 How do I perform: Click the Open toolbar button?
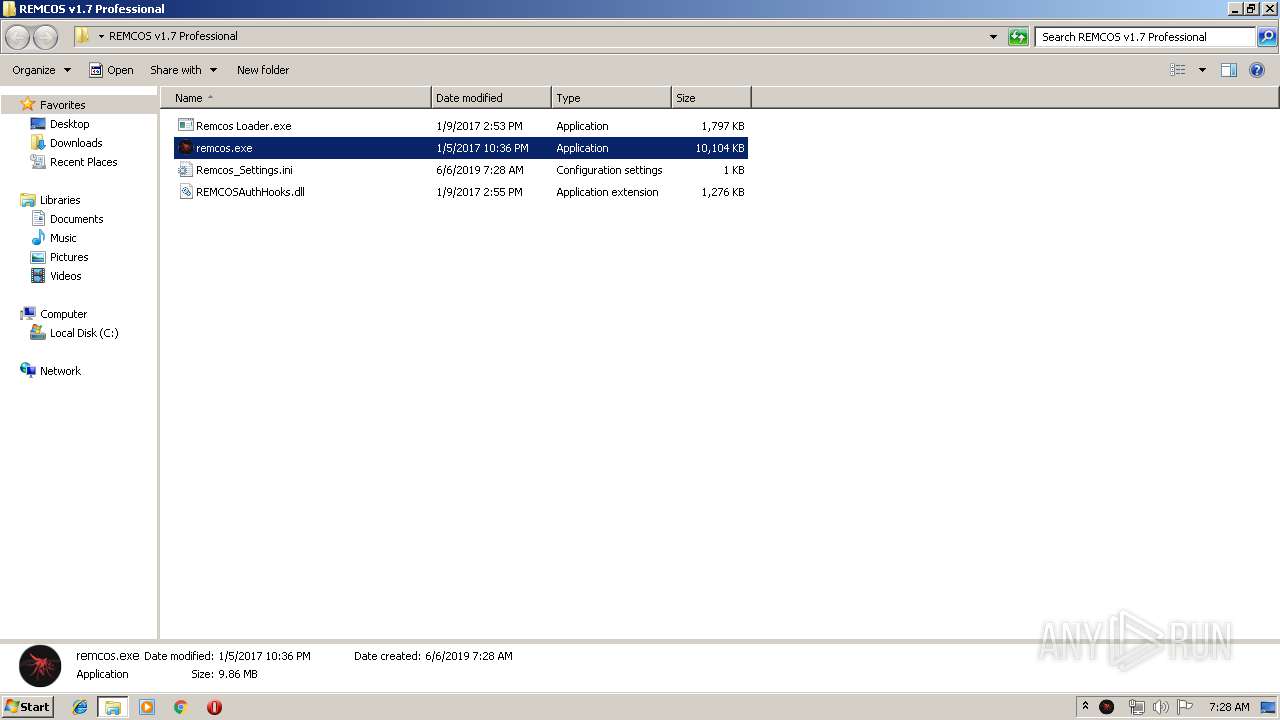111,70
